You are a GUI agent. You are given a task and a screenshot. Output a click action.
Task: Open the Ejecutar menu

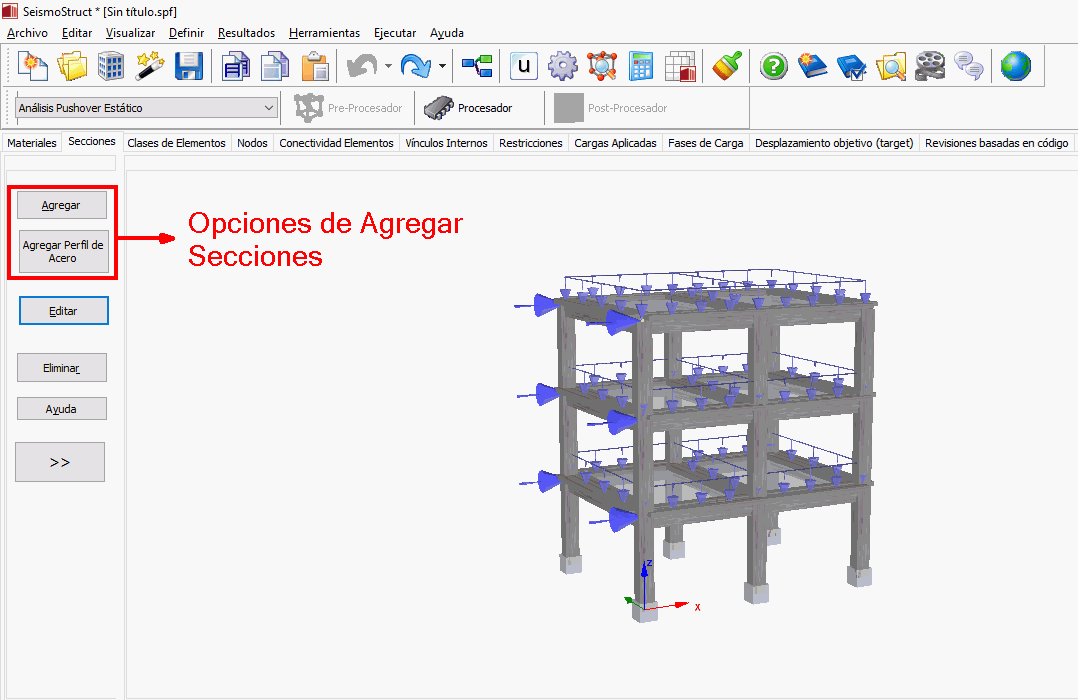[395, 33]
